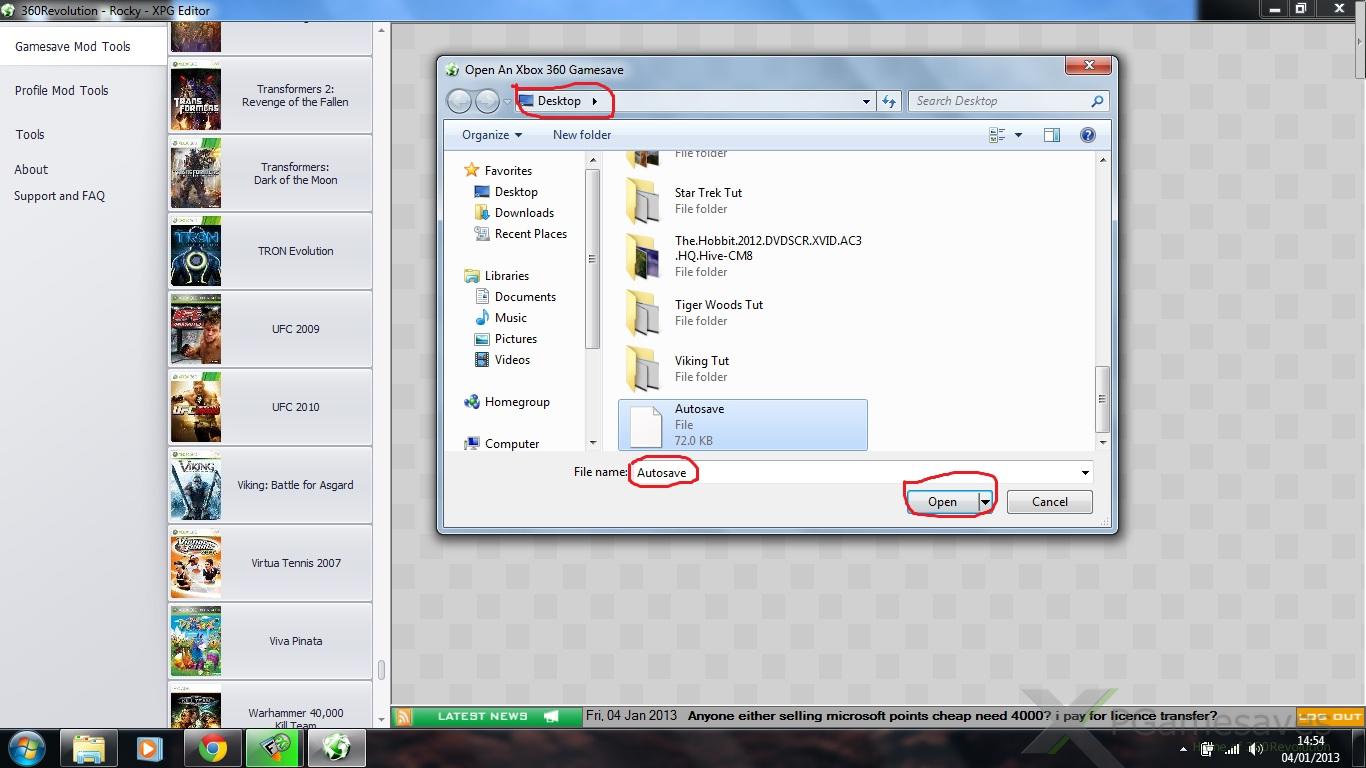1366x768 pixels.
Task: Expand the Organize dropdown menu
Action: click(x=491, y=135)
